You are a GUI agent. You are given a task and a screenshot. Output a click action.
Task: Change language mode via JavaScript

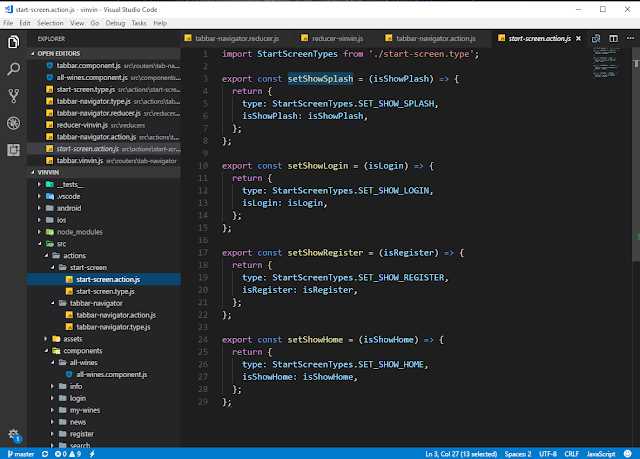tap(600, 454)
